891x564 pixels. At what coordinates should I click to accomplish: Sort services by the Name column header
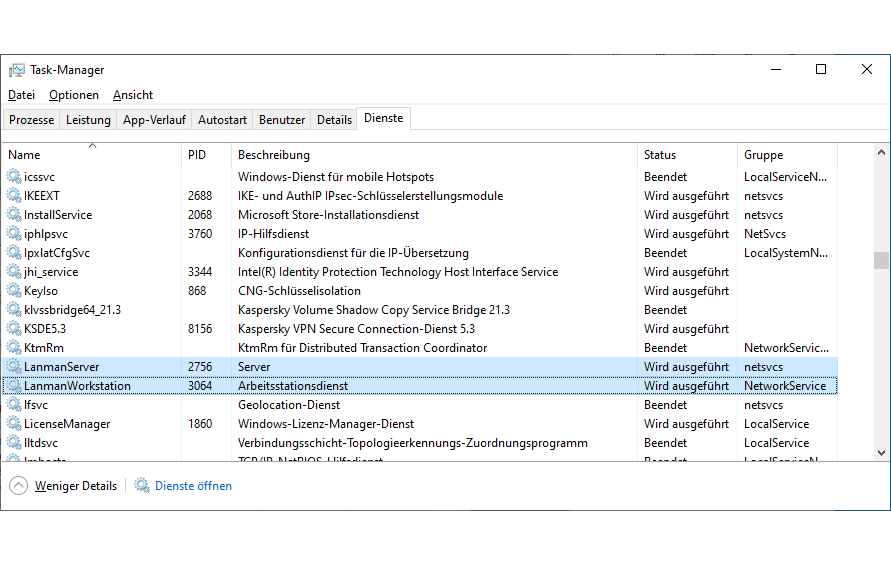pyautogui.click(x=24, y=155)
